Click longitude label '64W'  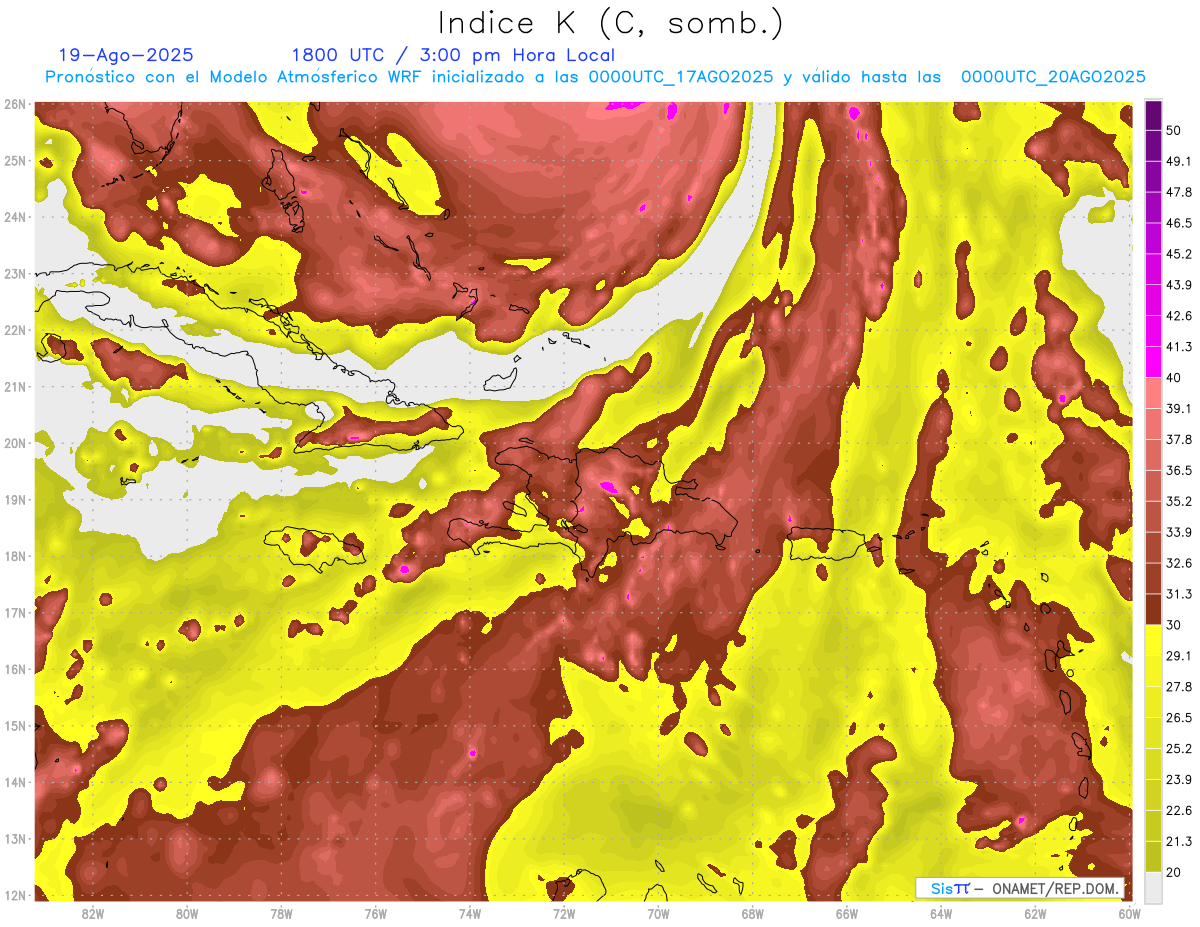(x=941, y=913)
